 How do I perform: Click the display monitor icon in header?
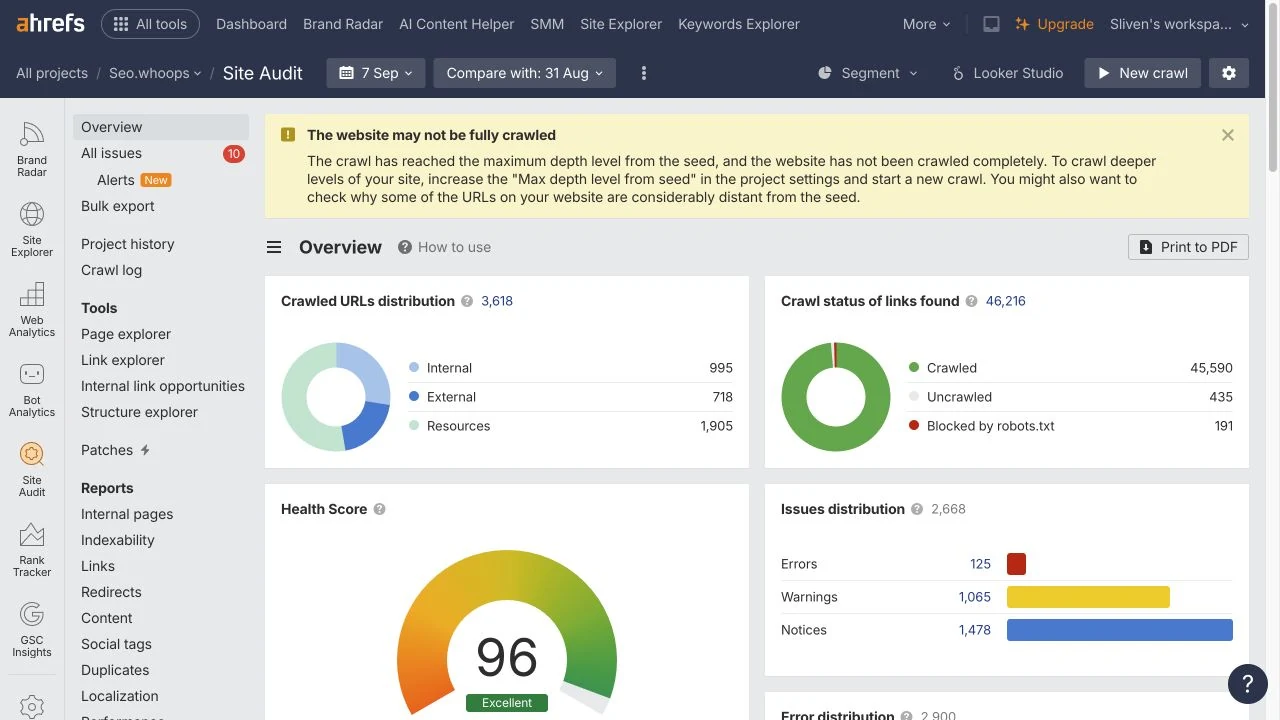point(991,24)
